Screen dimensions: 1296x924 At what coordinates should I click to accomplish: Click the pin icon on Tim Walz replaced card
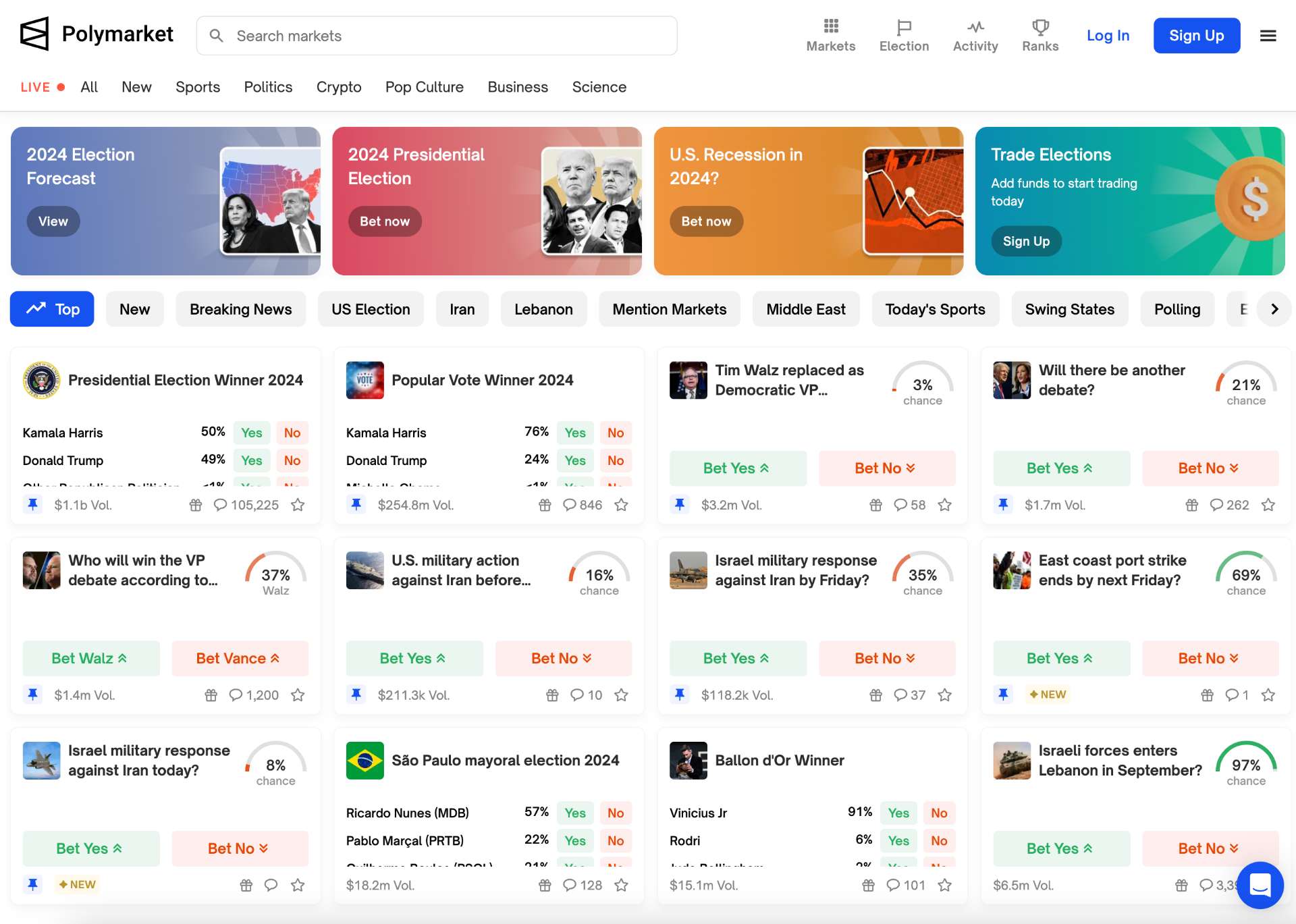[x=680, y=504]
